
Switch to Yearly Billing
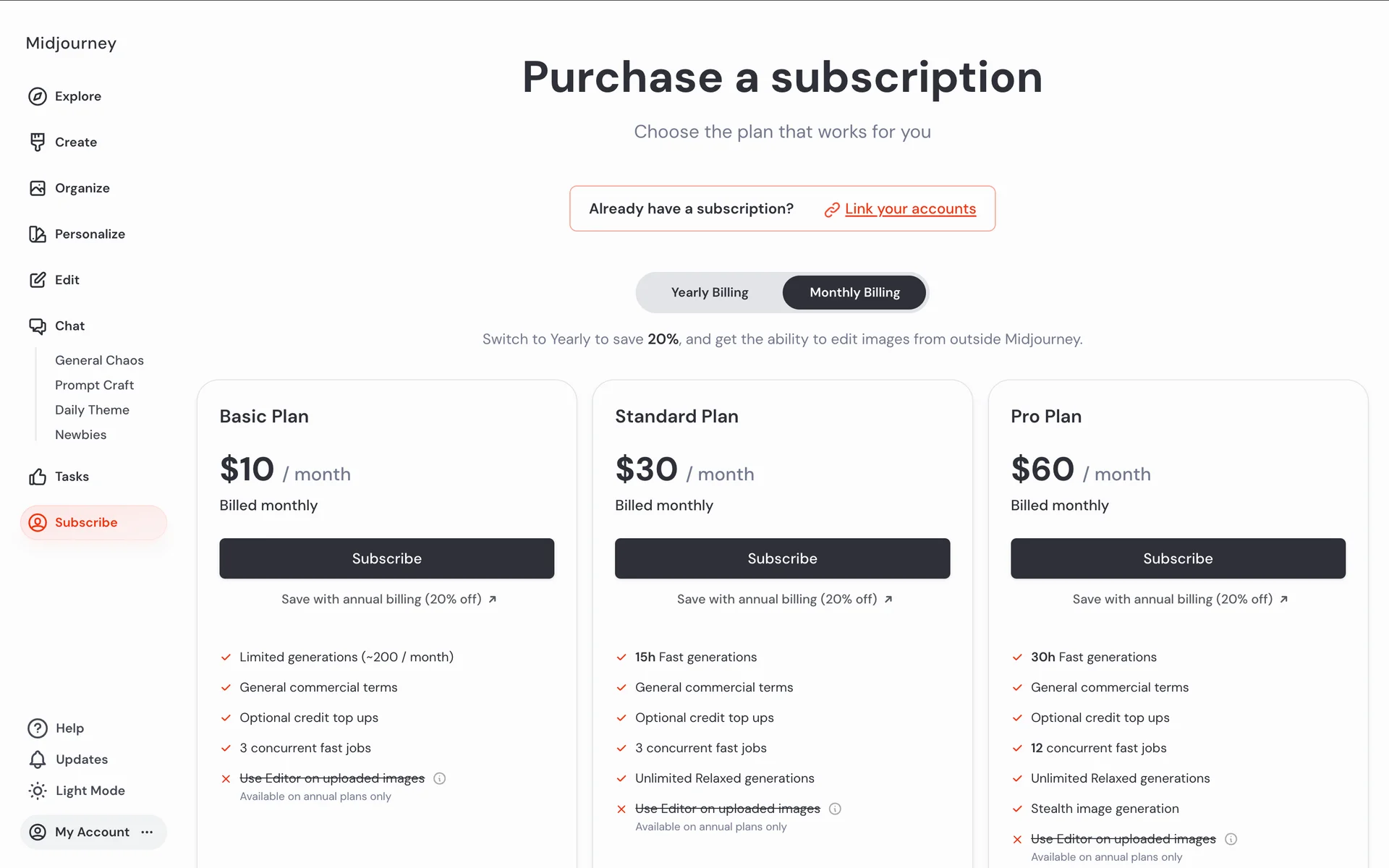click(x=709, y=292)
